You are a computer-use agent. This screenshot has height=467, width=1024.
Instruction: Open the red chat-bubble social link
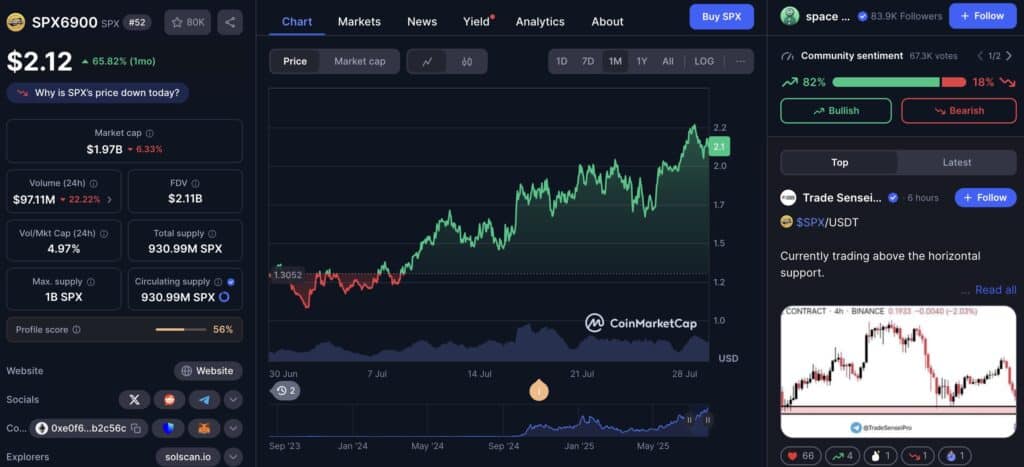click(x=170, y=400)
